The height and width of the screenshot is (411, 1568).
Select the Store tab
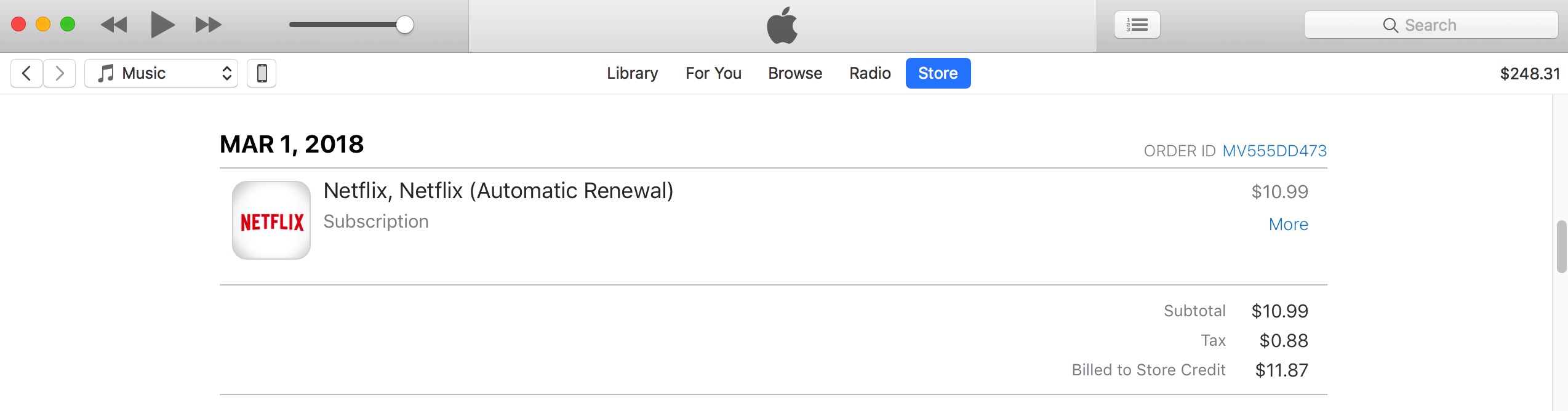pyautogui.click(x=938, y=73)
